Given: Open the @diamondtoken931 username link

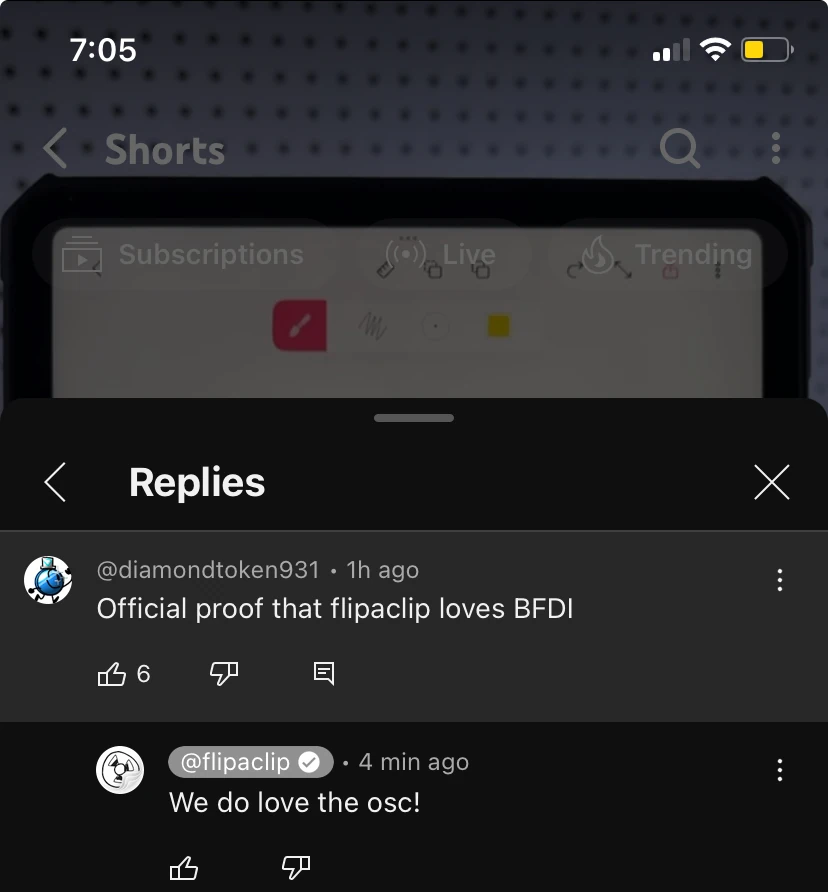Looking at the screenshot, I should [208, 570].
